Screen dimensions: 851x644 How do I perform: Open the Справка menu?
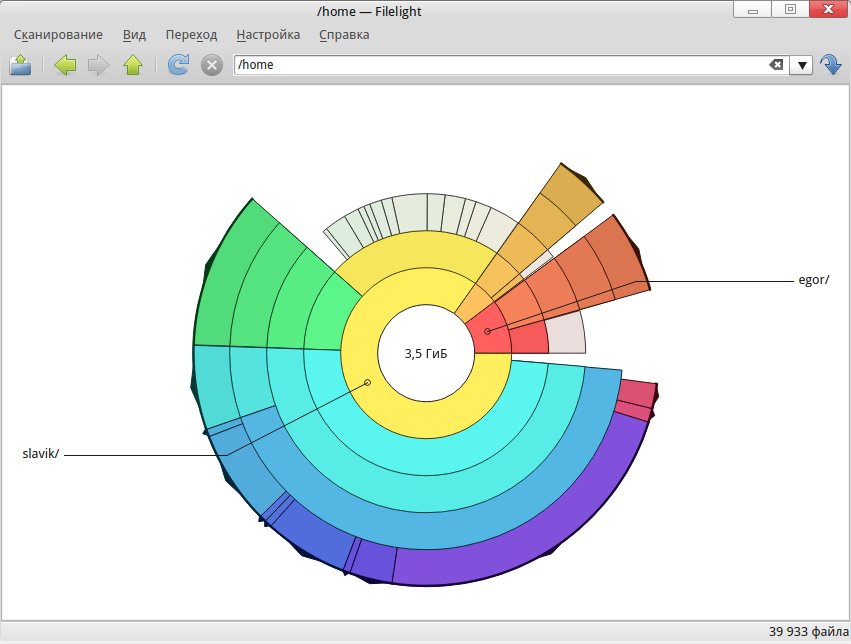click(344, 34)
